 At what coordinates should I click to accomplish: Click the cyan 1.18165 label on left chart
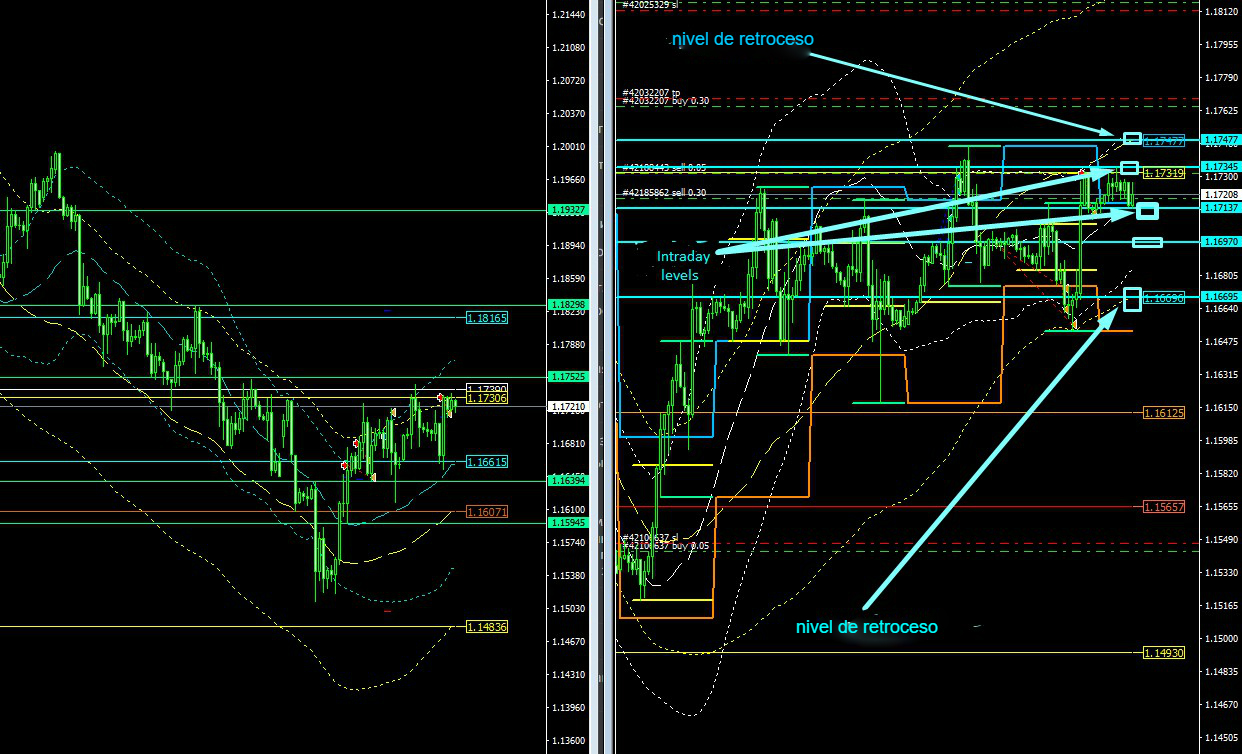(x=487, y=318)
